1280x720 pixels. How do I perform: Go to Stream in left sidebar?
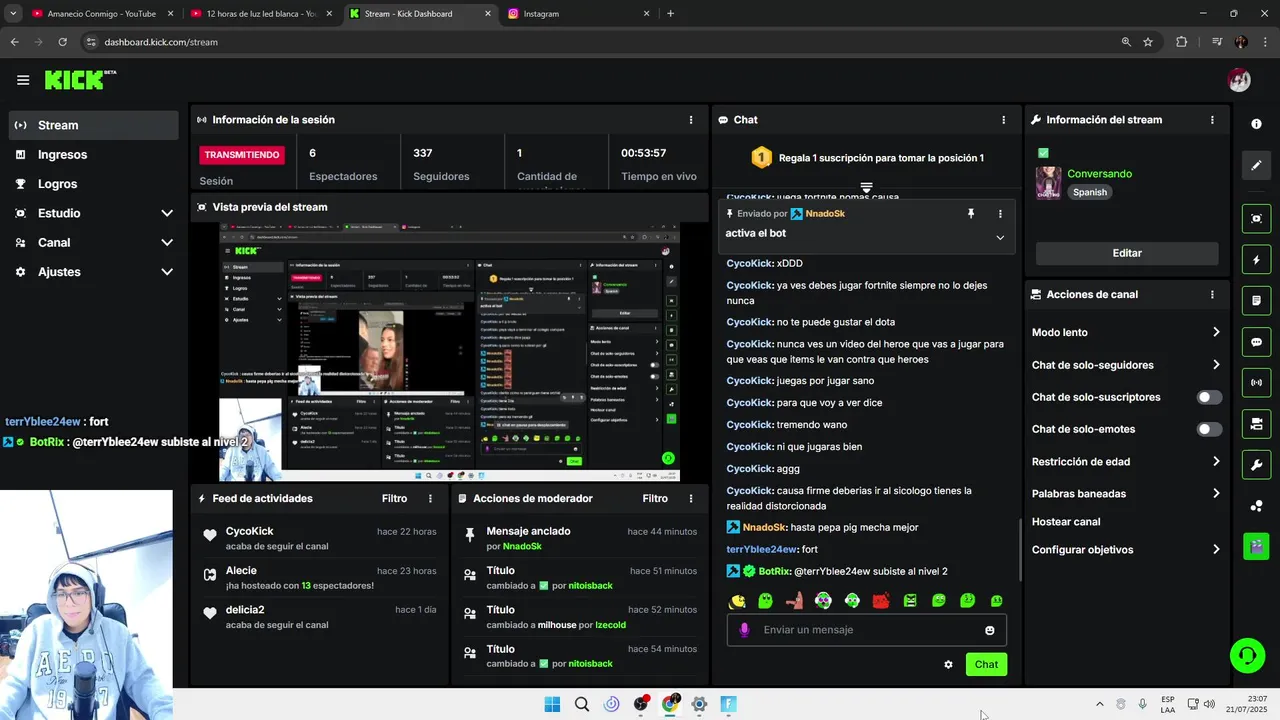point(94,125)
